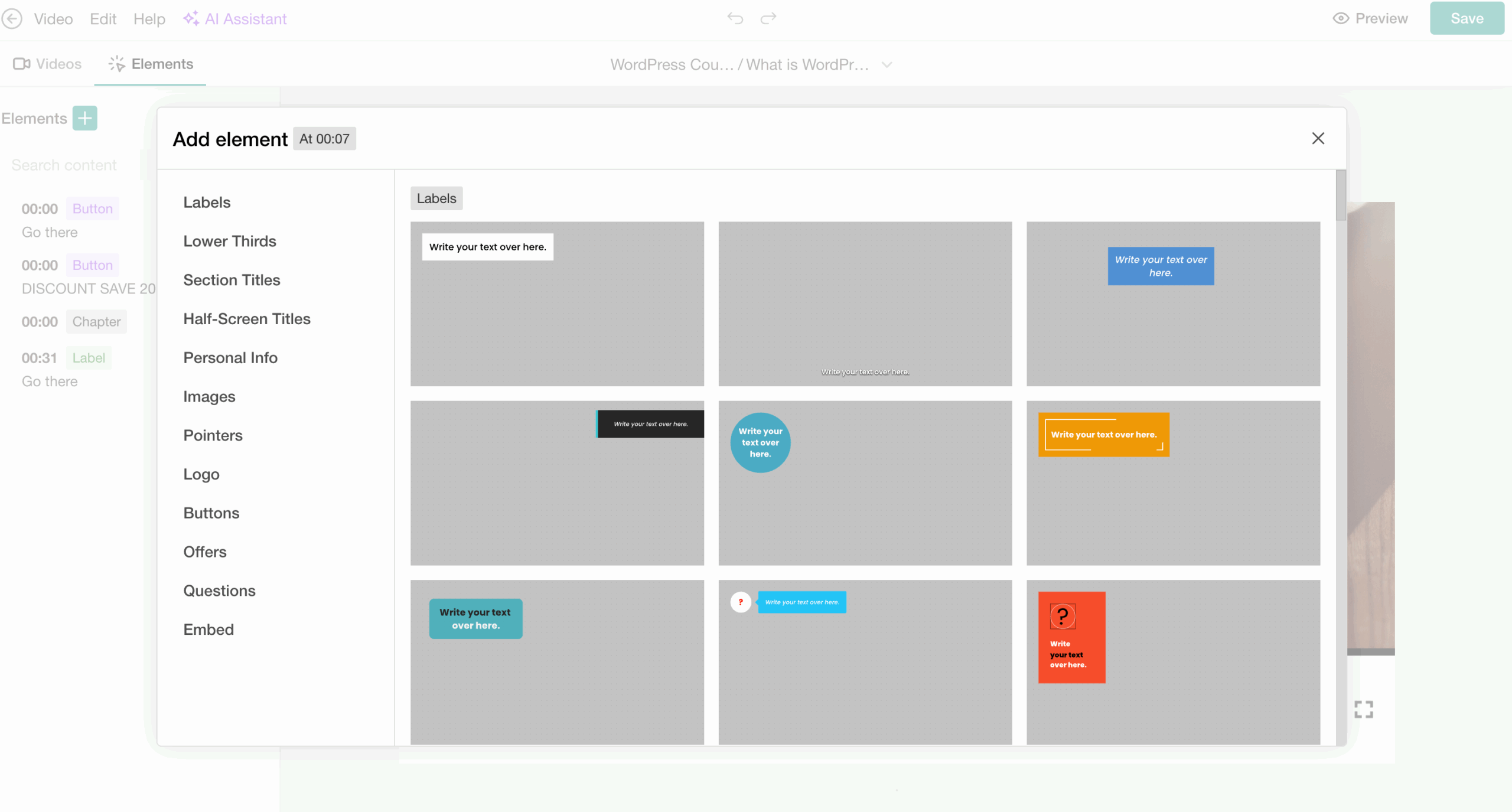Image resolution: width=1512 pixels, height=812 pixels.
Task: Launch the AI Assistant
Action: tap(235, 18)
